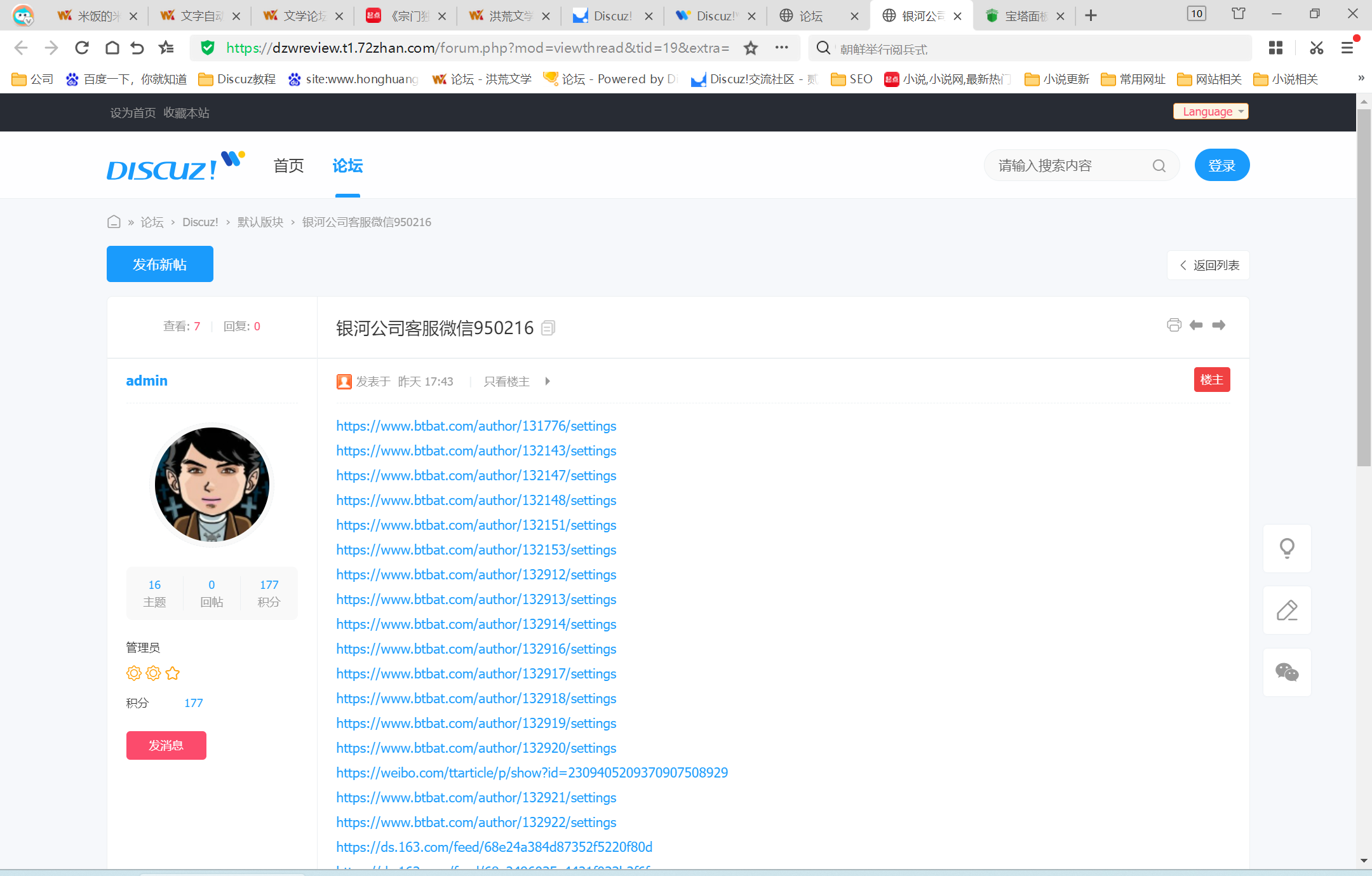This screenshot has height=876, width=1372.
Task: Reload the page in the browser
Action: pyautogui.click(x=82, y=48)
